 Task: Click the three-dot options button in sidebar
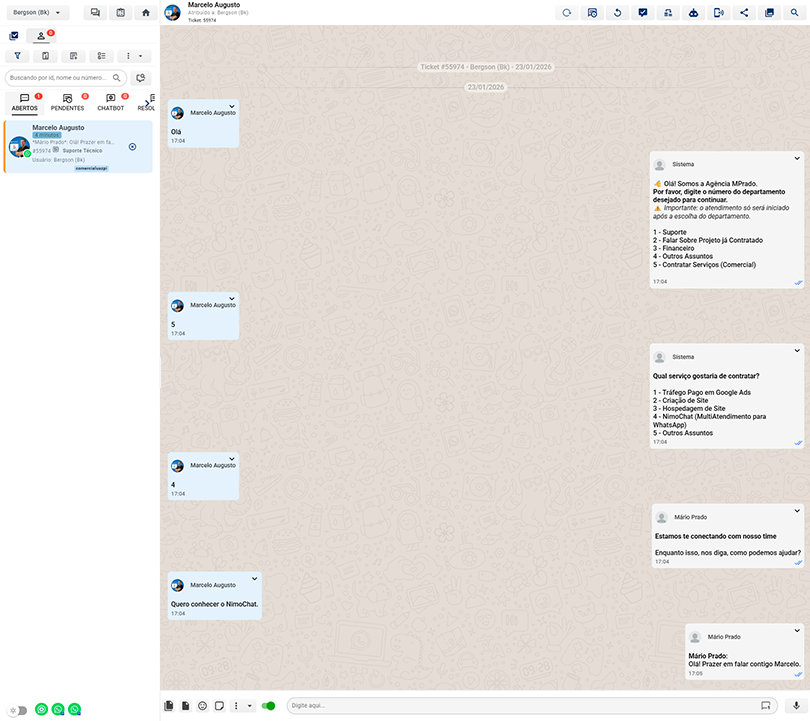click(128, 55)
